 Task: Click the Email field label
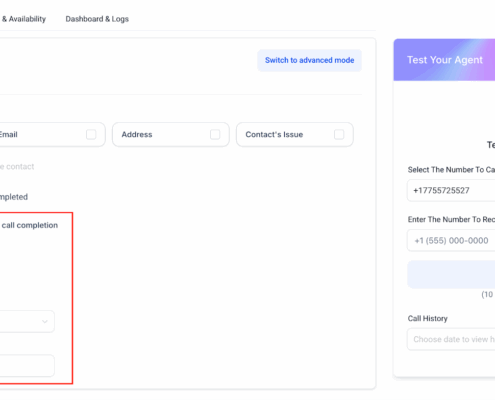coord(8,134)
